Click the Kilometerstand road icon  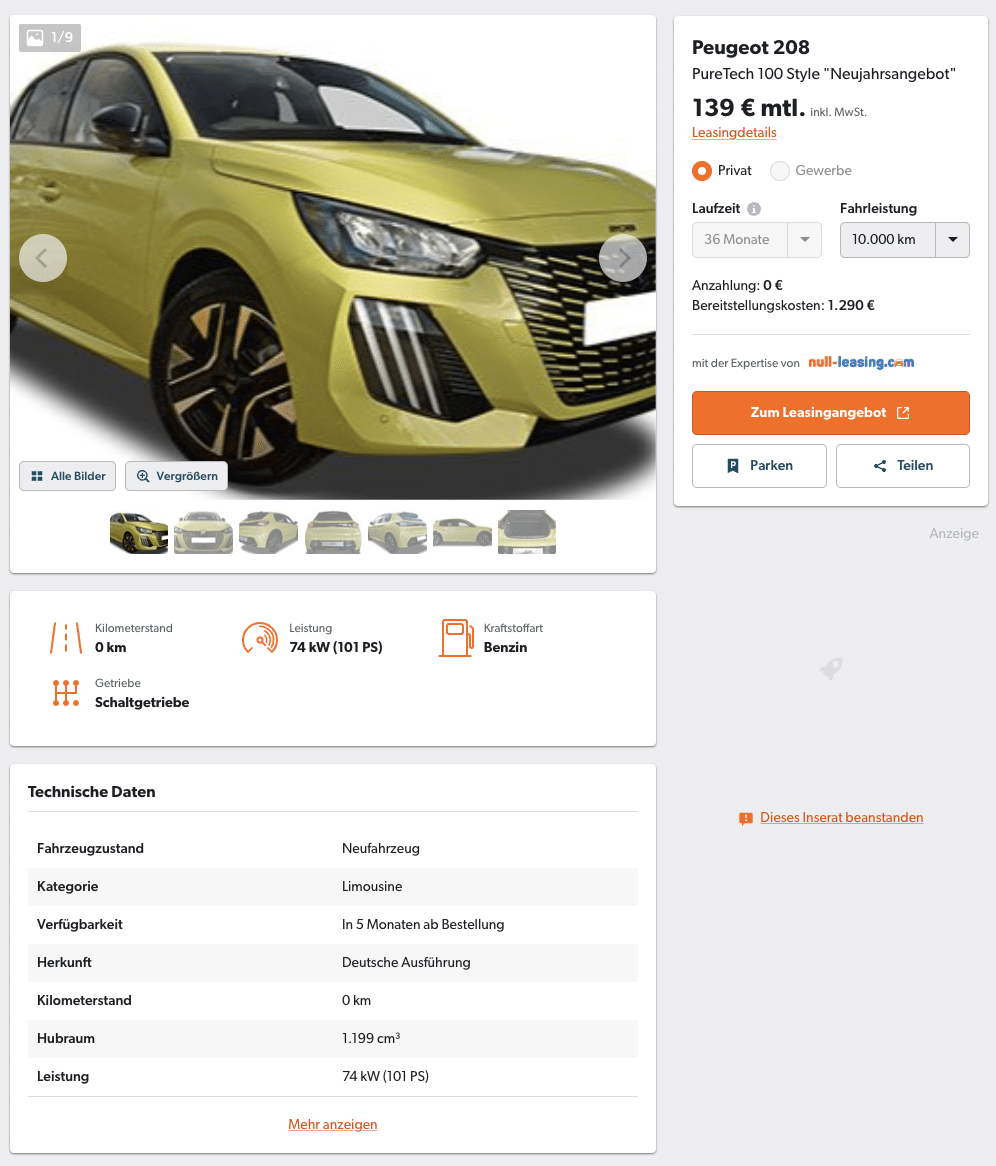point(66,638)
